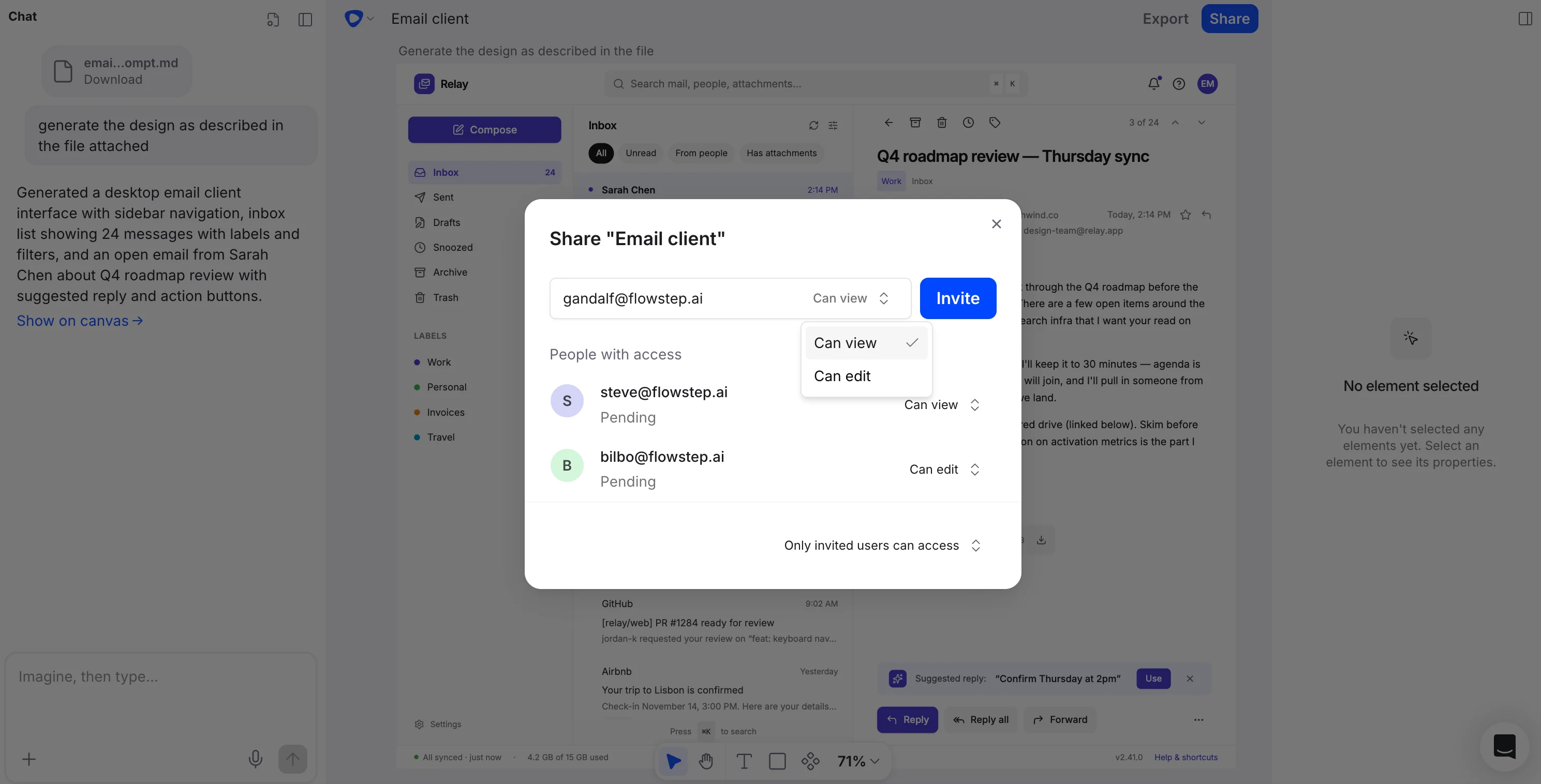This screenshot has height=784, width=1541.
Task: Open inbox filter settings icon
Action: coord(833,126)
